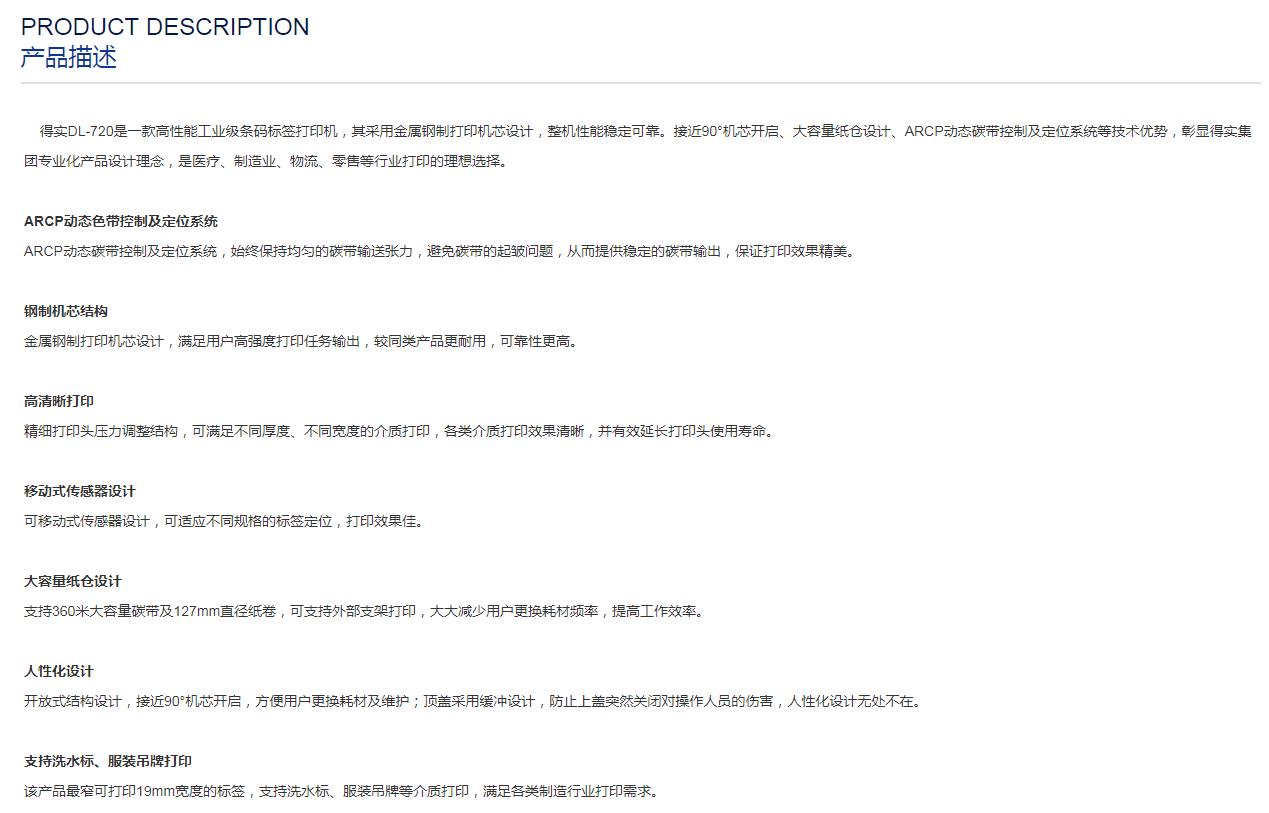
Task: Click sentence starting 可移动式传感器设计
Action: 224,521
